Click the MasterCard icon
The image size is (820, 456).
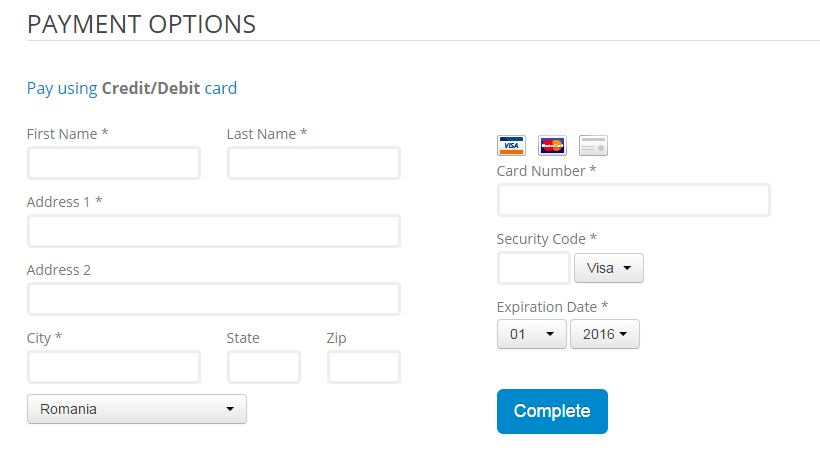[552, 146]
